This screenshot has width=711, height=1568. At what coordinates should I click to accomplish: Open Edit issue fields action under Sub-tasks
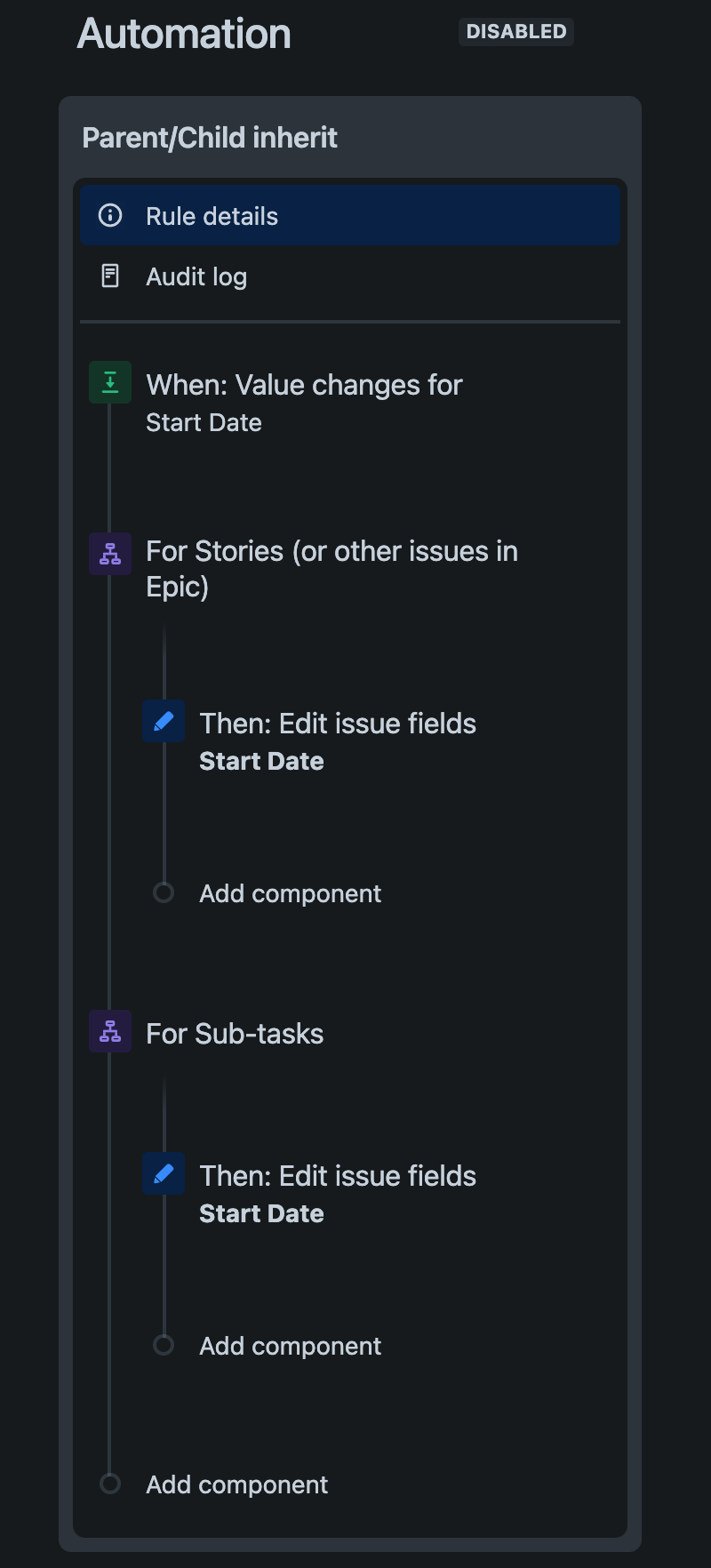coord(338,1176)
